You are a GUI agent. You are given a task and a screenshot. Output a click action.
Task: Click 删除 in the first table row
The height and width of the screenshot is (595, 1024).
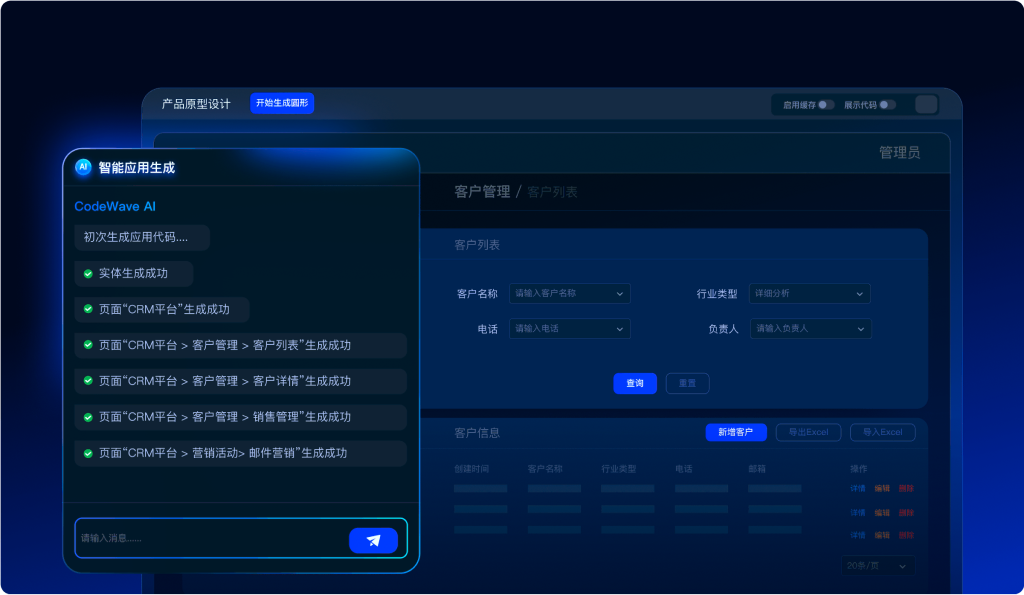point(906,489)
